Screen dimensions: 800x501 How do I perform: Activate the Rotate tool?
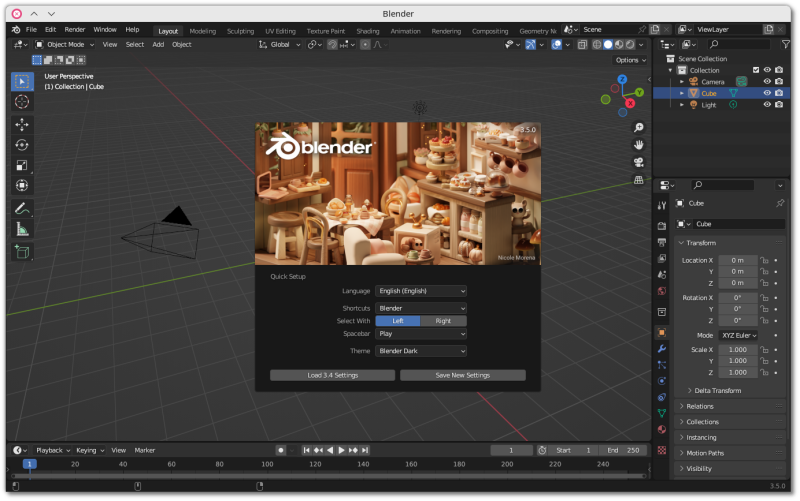(x=22, y=145)
